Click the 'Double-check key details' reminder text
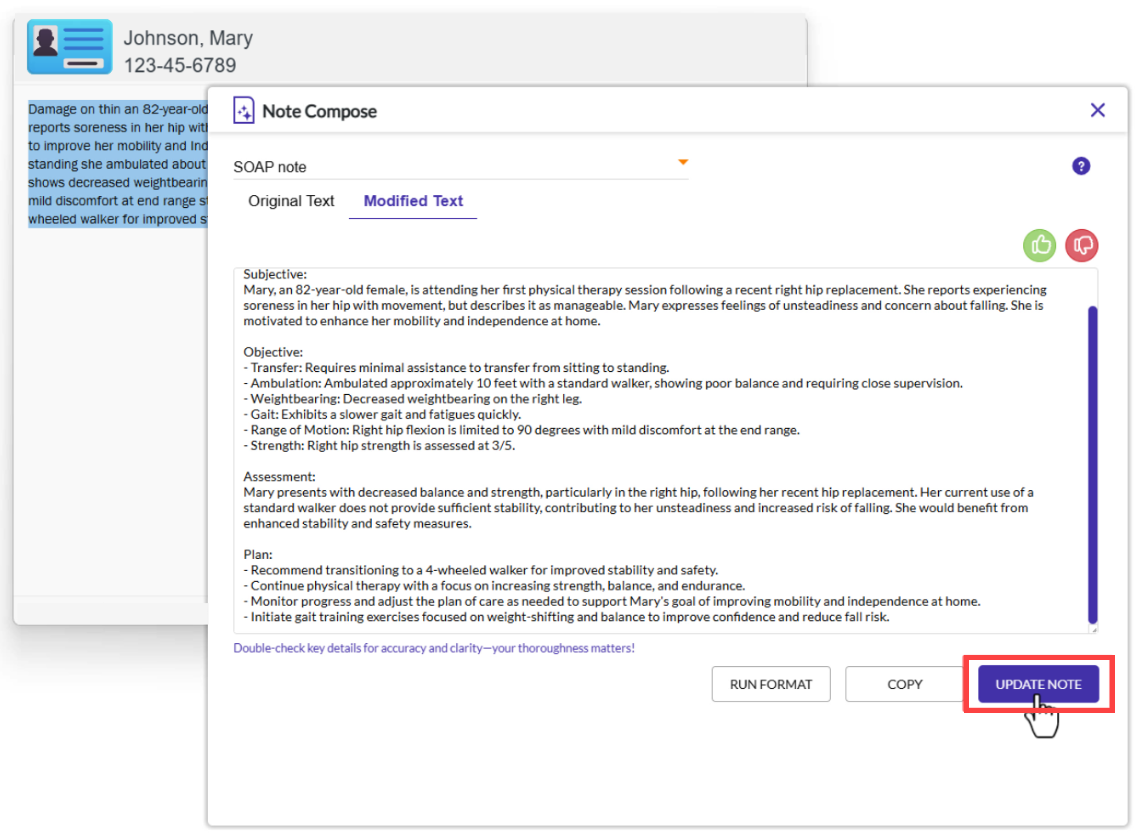 [434, 648]
